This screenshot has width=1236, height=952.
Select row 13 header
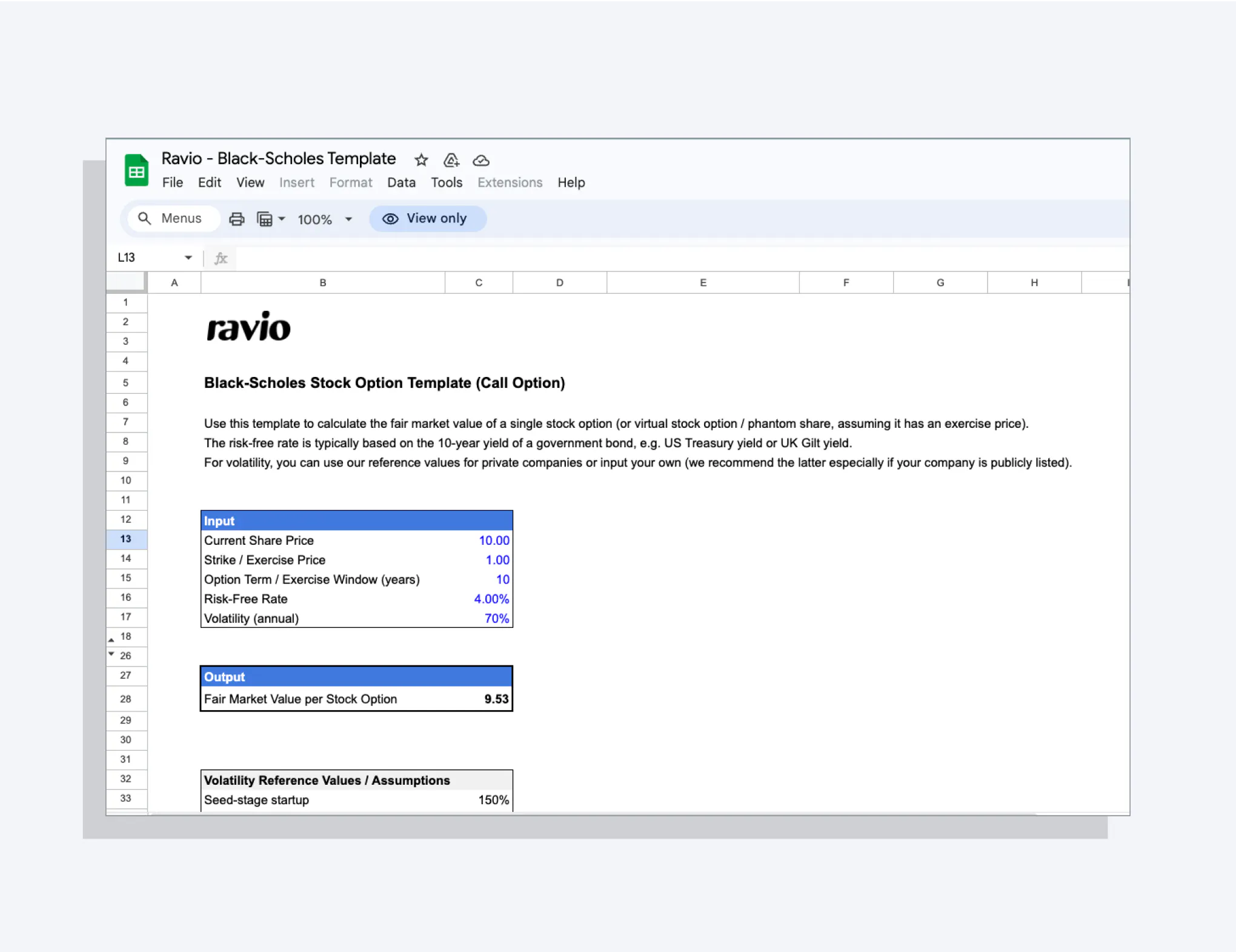pyautogui.click(x=126, y=539)
